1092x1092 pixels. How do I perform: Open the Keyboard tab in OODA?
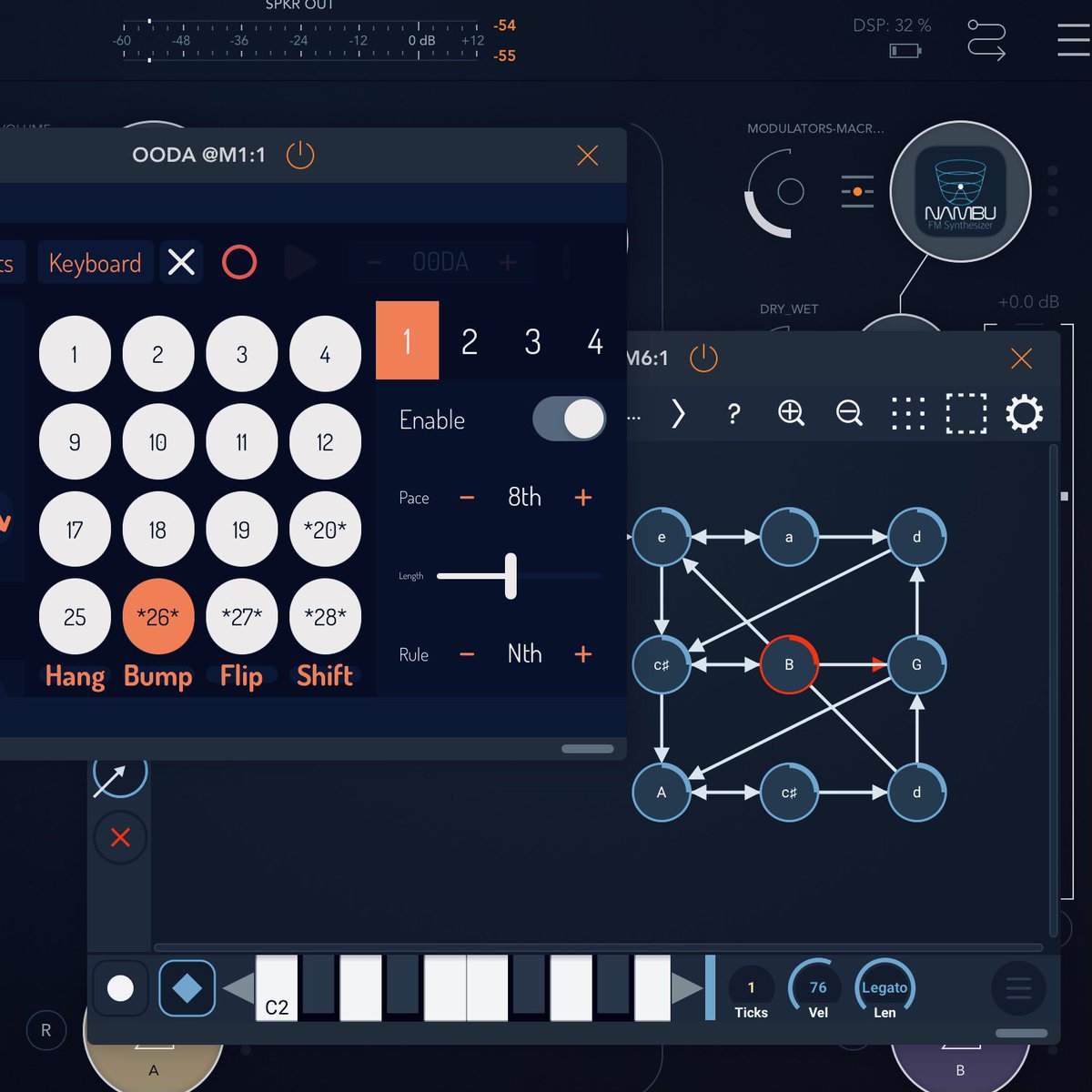(x=96, y=263)
